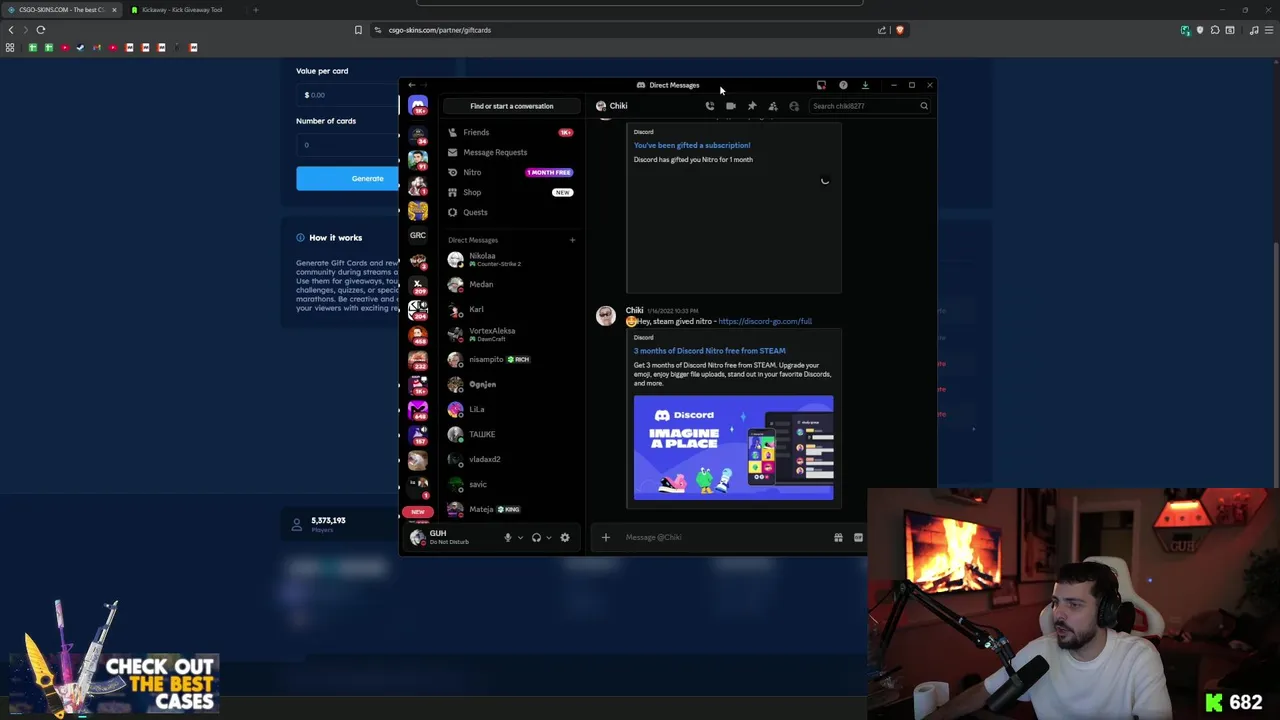Click the NEW unread servers indicator
Image resolution: width=1280 pixels, height=720 pixels.
[418, 512]
